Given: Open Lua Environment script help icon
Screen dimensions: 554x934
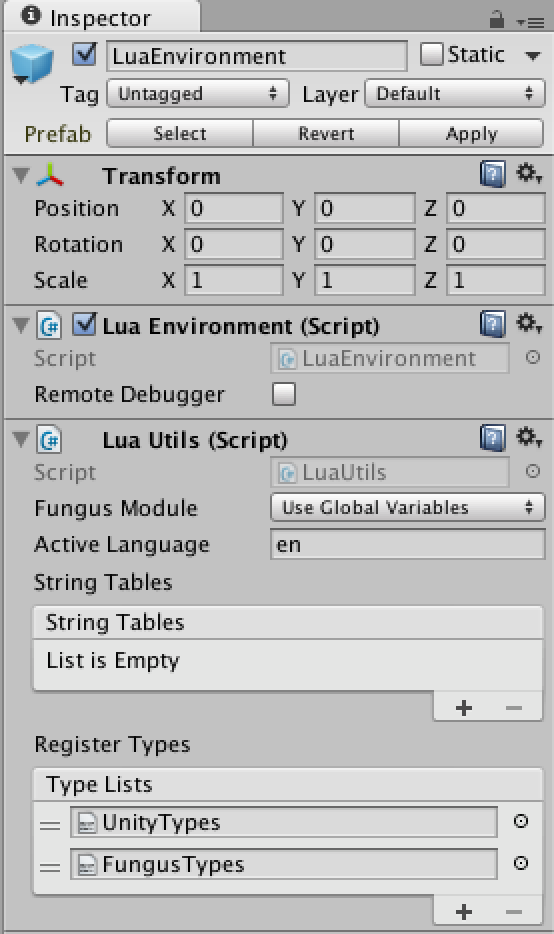Looking at the screenshot, I should 492,325.
